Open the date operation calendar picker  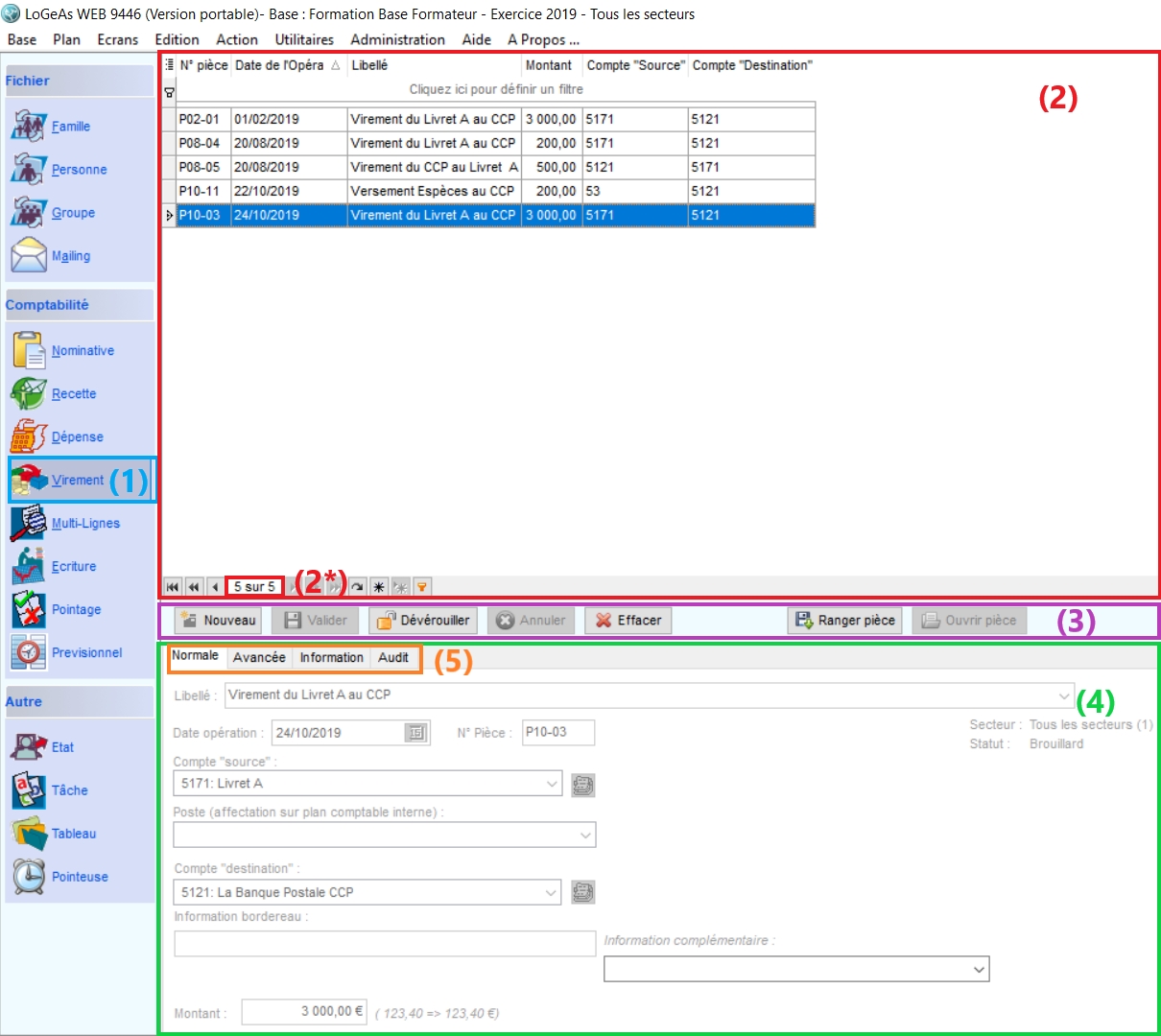tap(416, 733)
